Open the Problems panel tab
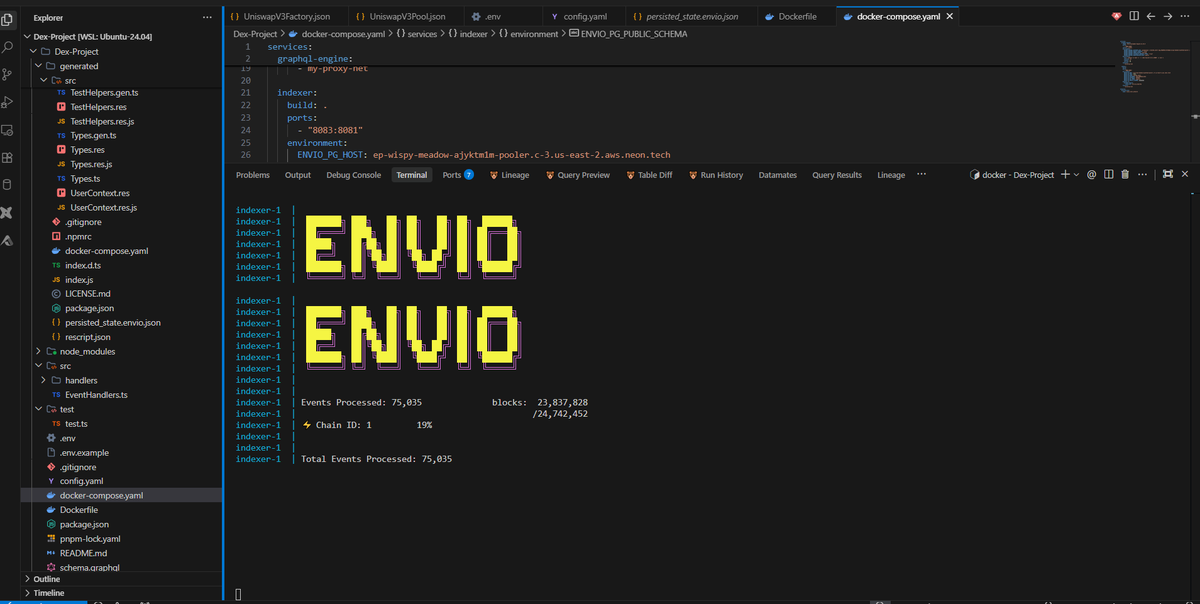This screenshot has width=1200, height=604. 253,175
